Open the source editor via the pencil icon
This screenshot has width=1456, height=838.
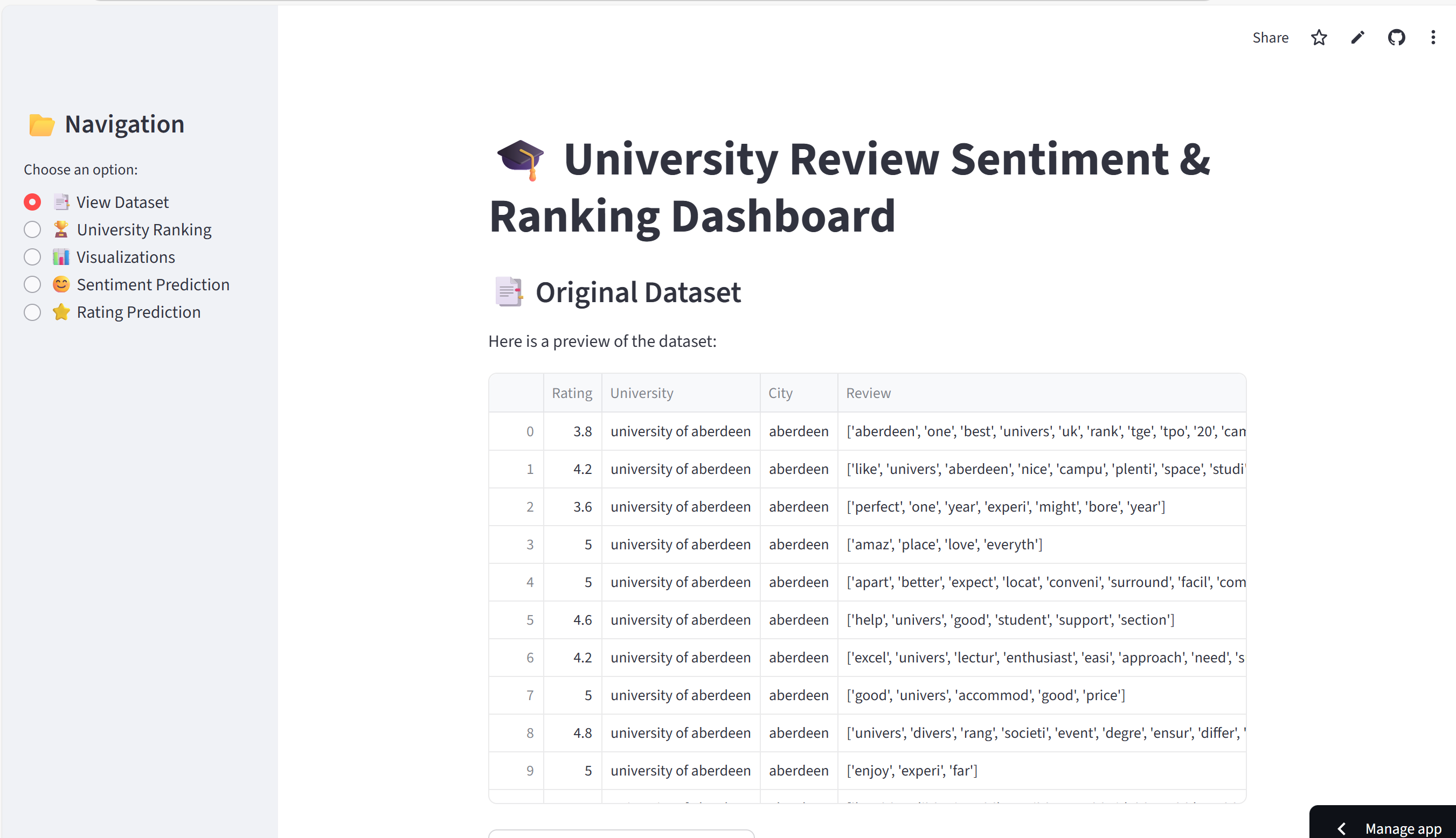point(1357,37)
